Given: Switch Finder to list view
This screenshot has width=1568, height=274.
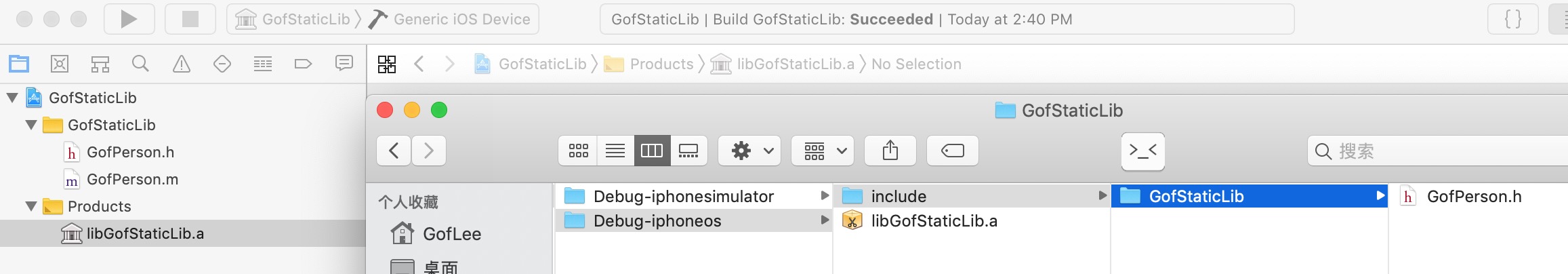Looking at the screenshot, I should tap(615, 151).
